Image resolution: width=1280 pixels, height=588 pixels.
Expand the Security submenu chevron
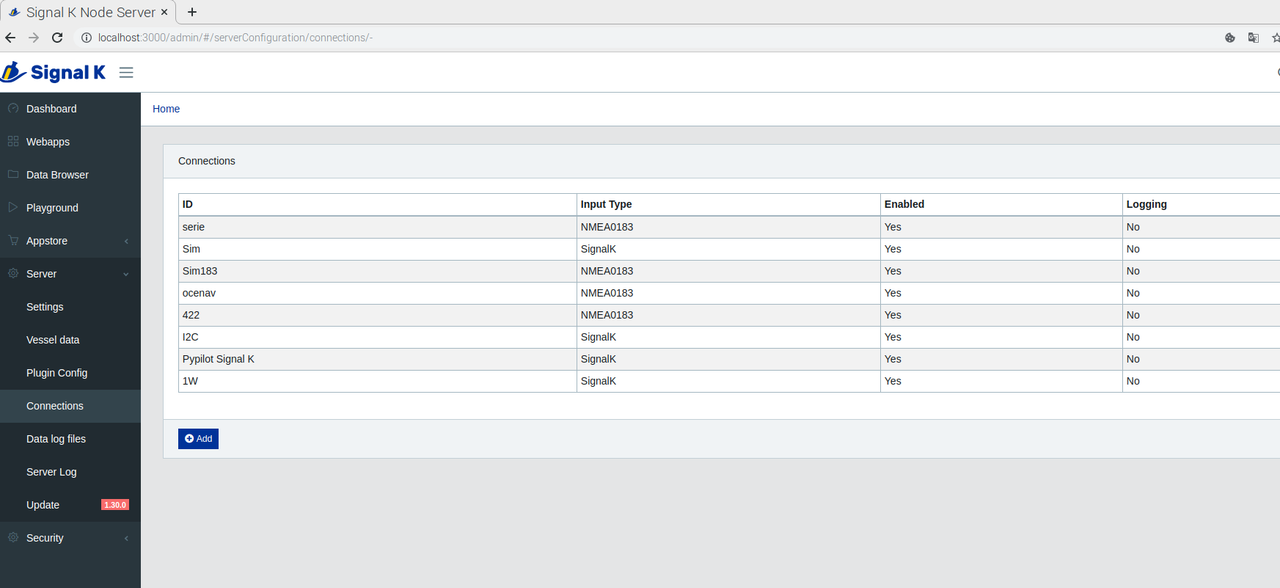tap(126, 538)
